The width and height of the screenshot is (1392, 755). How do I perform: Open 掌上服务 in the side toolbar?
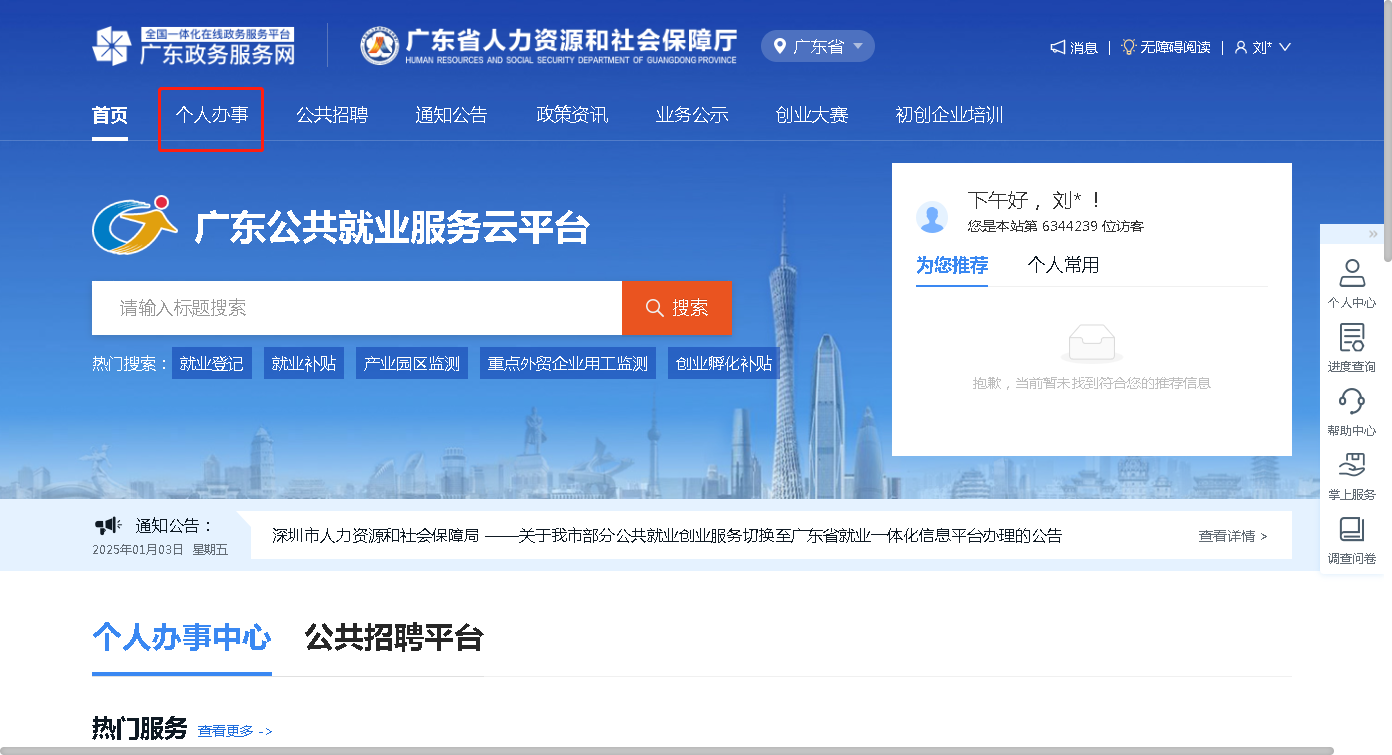pyautogui.click(x=1352, y=476)
